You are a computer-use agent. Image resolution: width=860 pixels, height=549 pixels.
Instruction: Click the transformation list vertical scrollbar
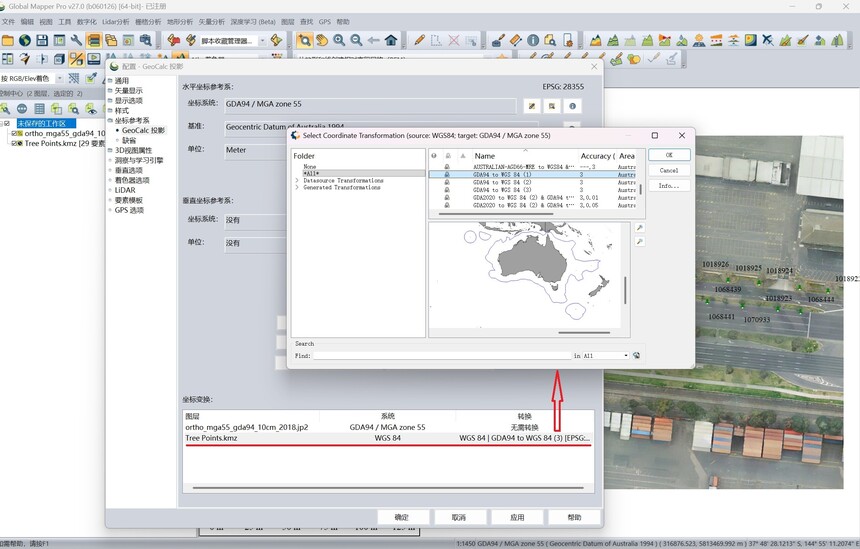click(x=641, y=189)
